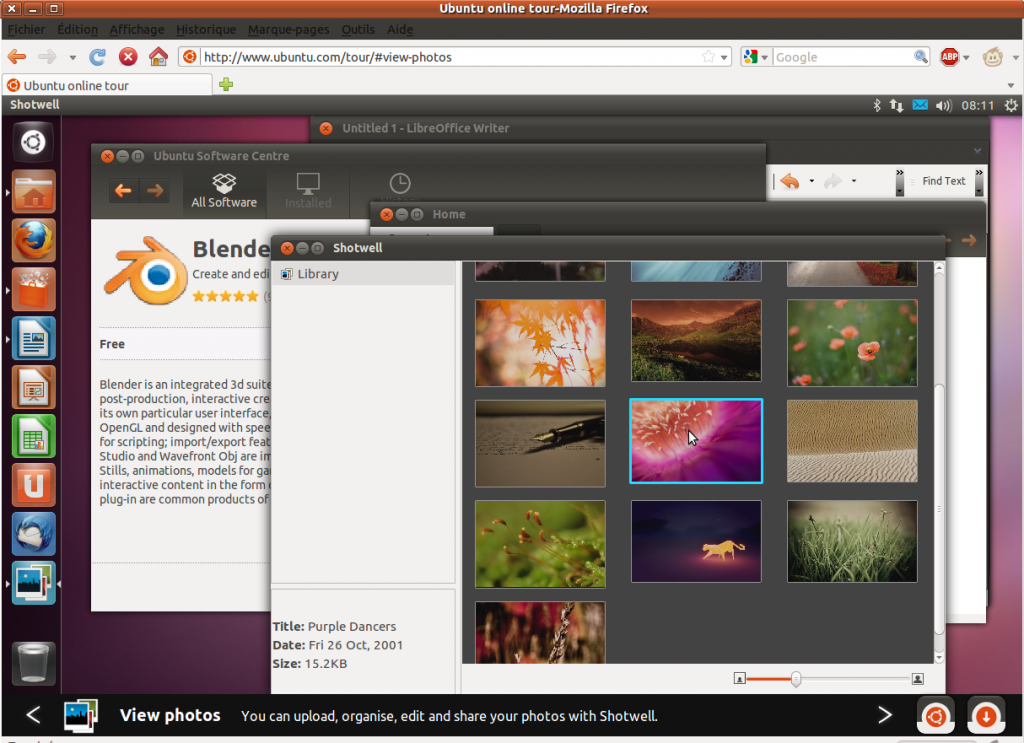Image resolution: width=1024 pixels, height=743 pixels.
Task: Launch LibreOffice Calc from the launcher
Action: (x=33, y=436)
